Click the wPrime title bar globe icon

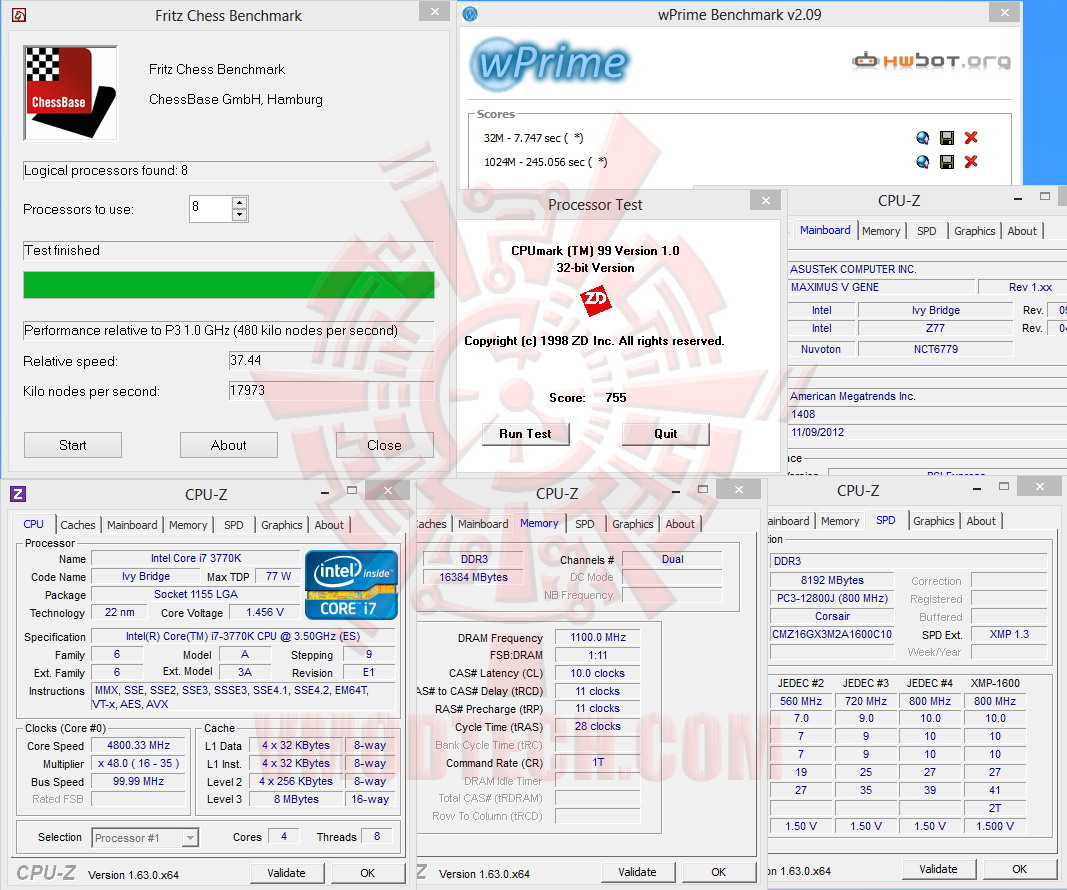[470, 14]
